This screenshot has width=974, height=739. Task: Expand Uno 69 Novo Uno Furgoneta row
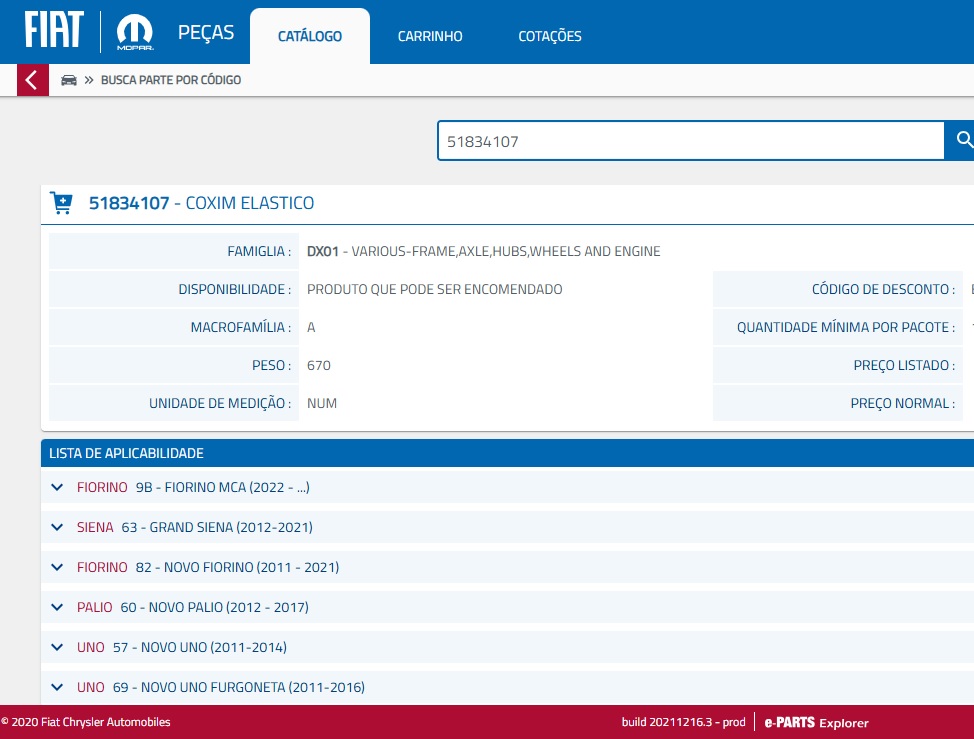[57, 687]
